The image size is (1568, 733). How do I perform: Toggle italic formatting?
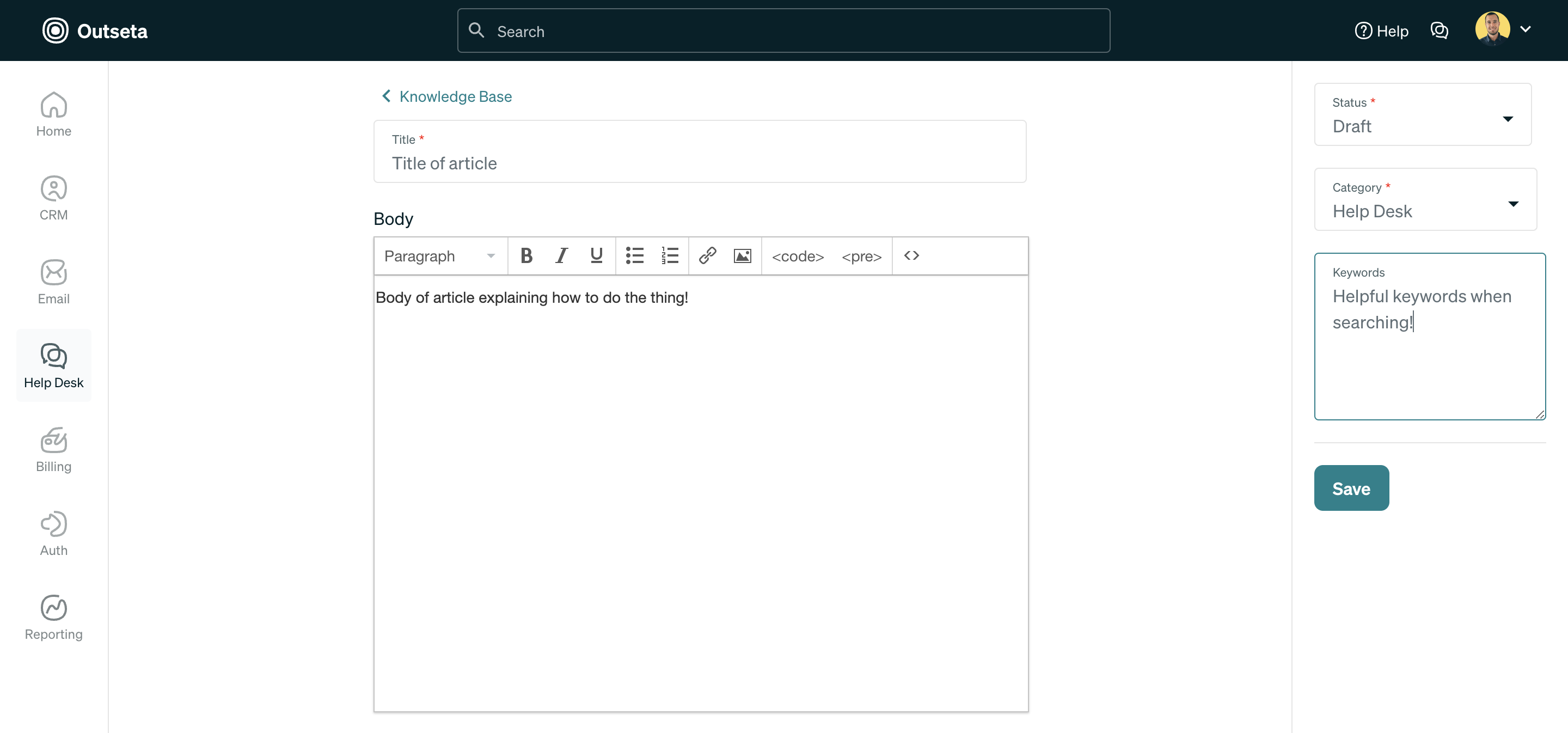[561, 256]
